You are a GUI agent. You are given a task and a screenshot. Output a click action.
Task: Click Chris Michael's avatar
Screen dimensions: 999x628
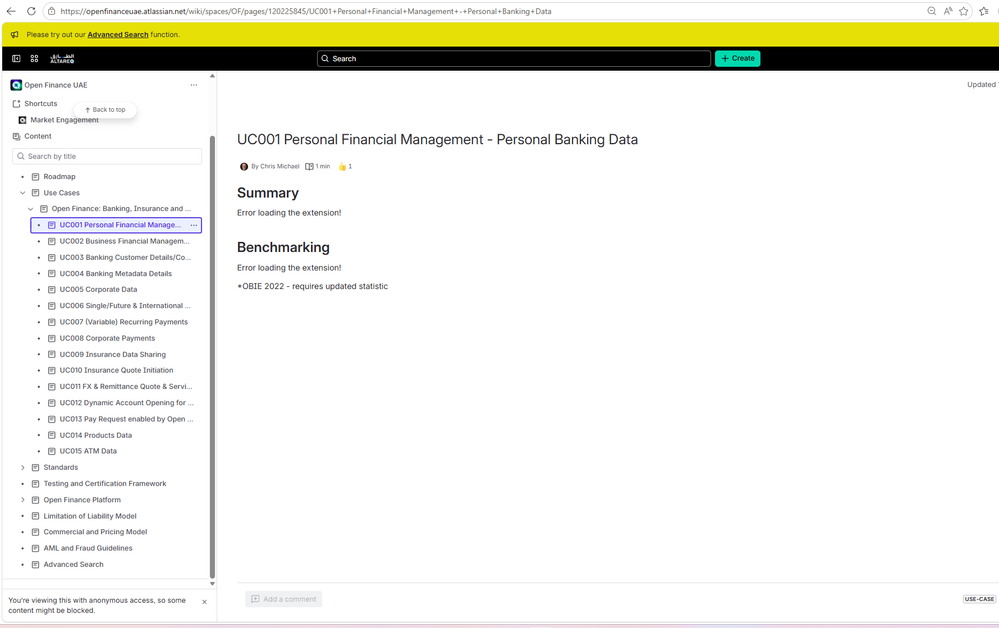pyautogui.click(x=243, y=166)
